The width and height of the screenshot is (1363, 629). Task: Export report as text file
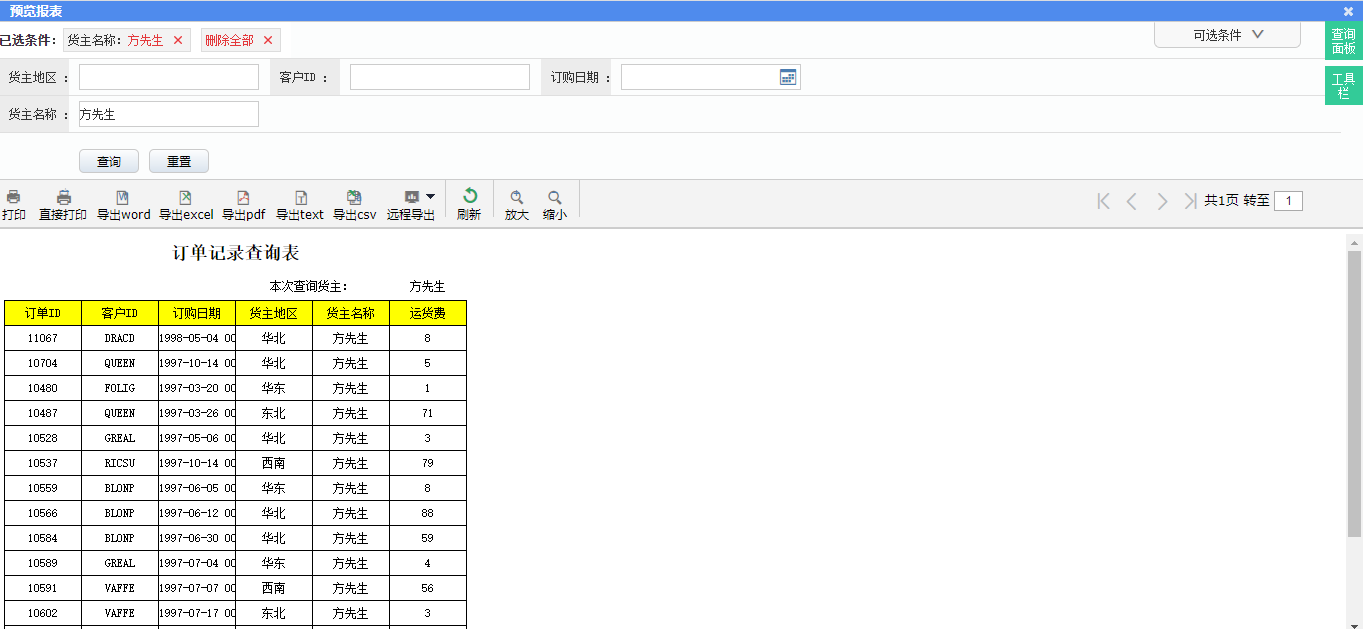pyautogui.click(x=300, y=198)
